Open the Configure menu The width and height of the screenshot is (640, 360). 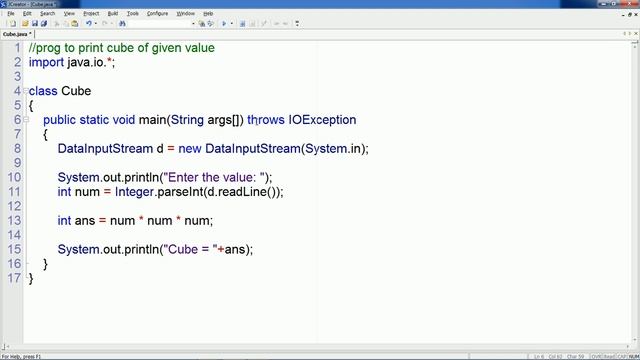click(x=158, y=13)
